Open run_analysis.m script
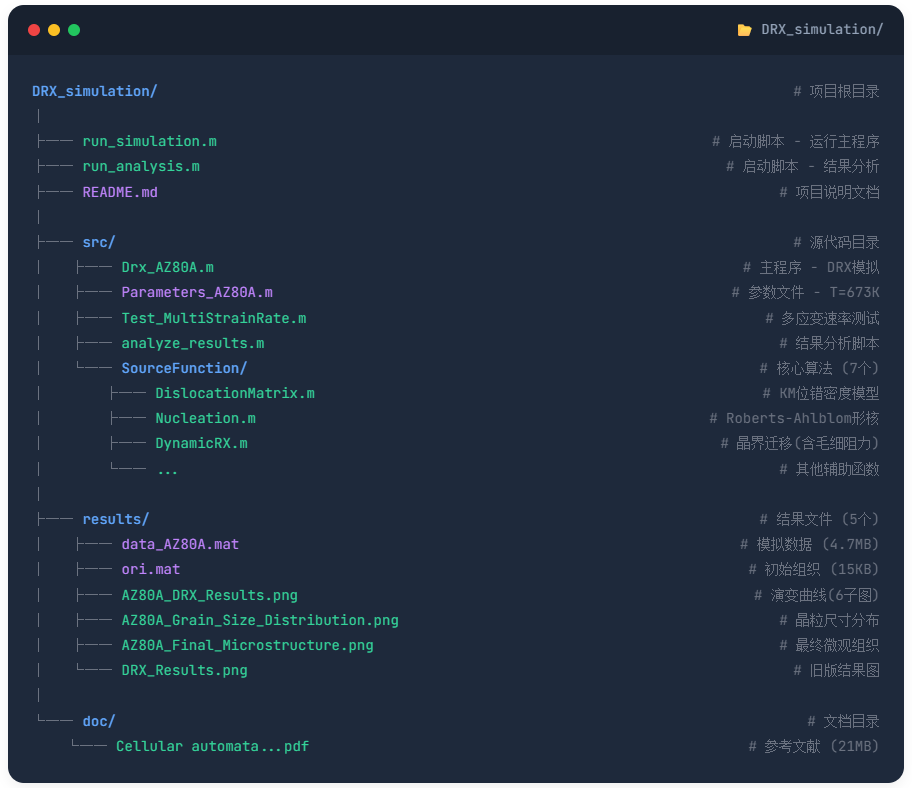 click(x=141, y=166)
